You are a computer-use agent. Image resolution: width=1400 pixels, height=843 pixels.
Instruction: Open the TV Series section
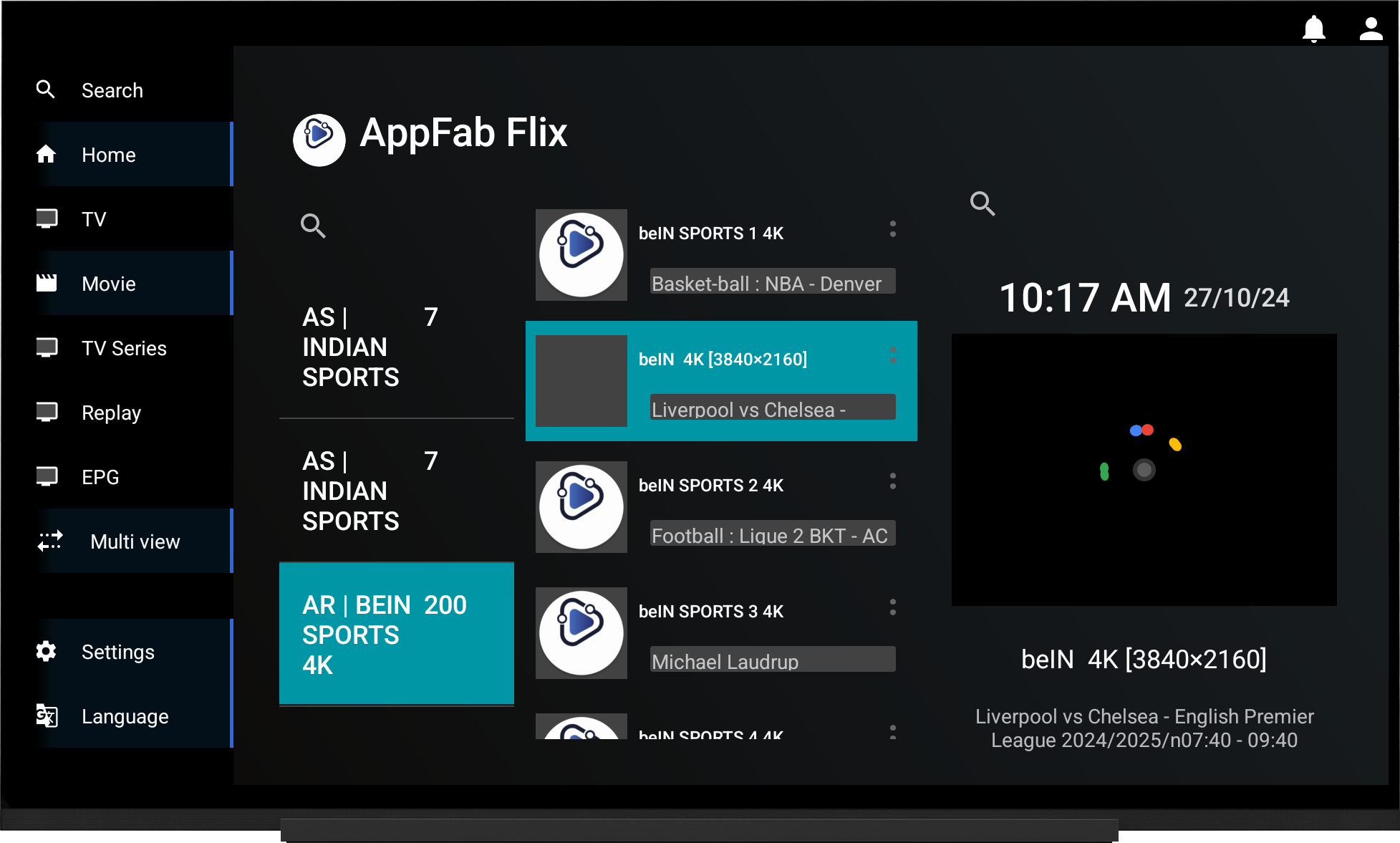(x=135, y=347)
